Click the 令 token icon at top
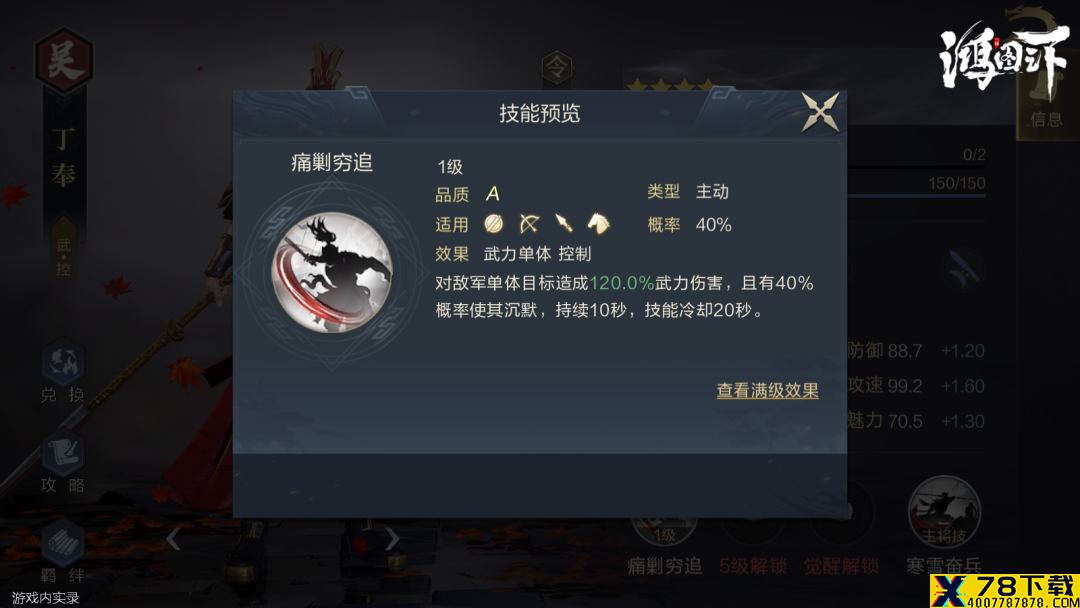 (557, 67)
